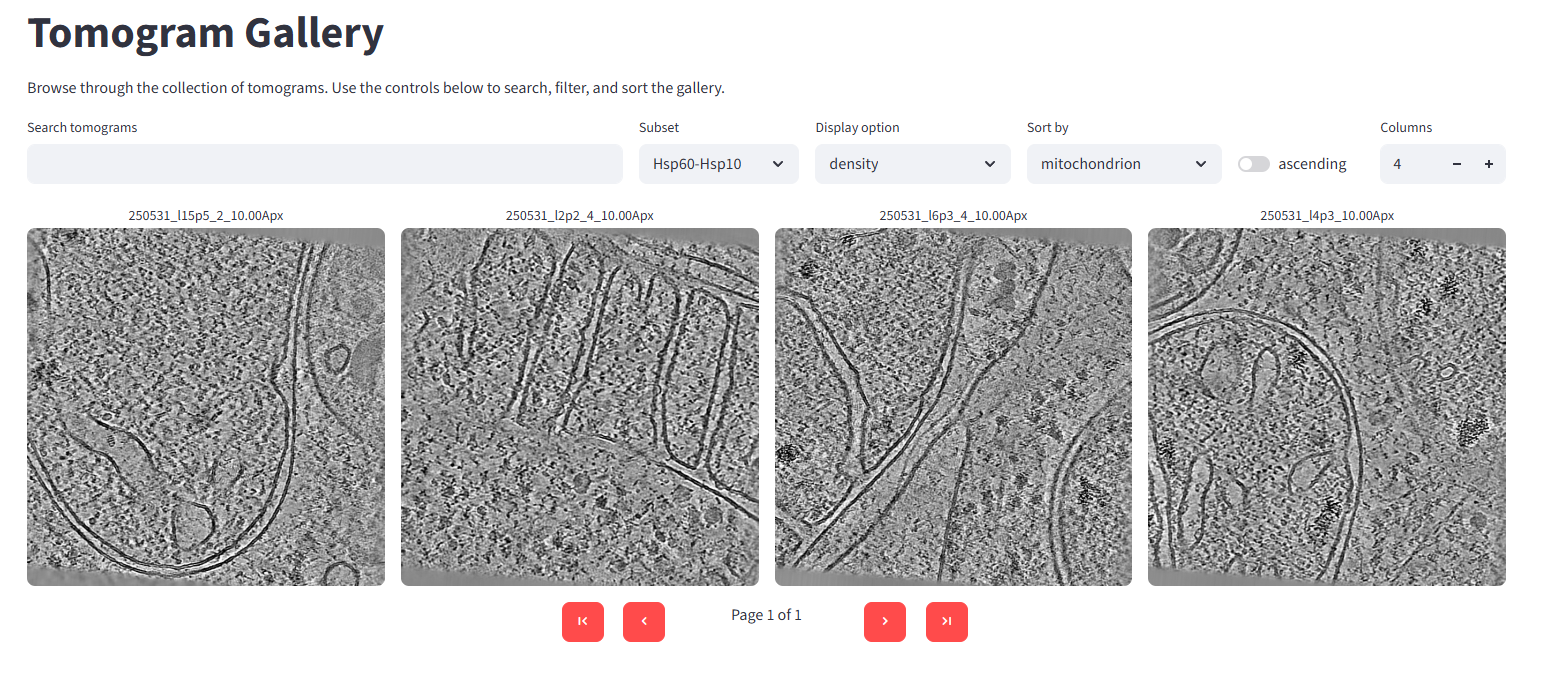Click the Tomogram Gallery heading
This screenshot has height=673, width=1545.
click(x=206, y=33)
